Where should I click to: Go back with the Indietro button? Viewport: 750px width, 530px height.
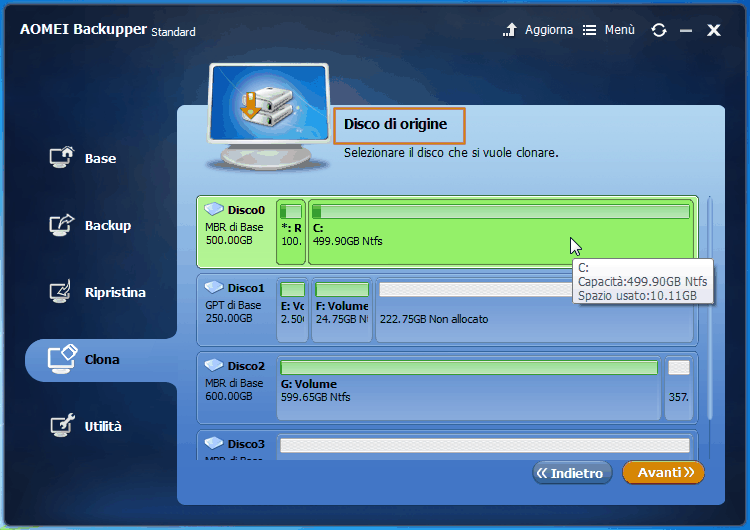coord(572,473)
